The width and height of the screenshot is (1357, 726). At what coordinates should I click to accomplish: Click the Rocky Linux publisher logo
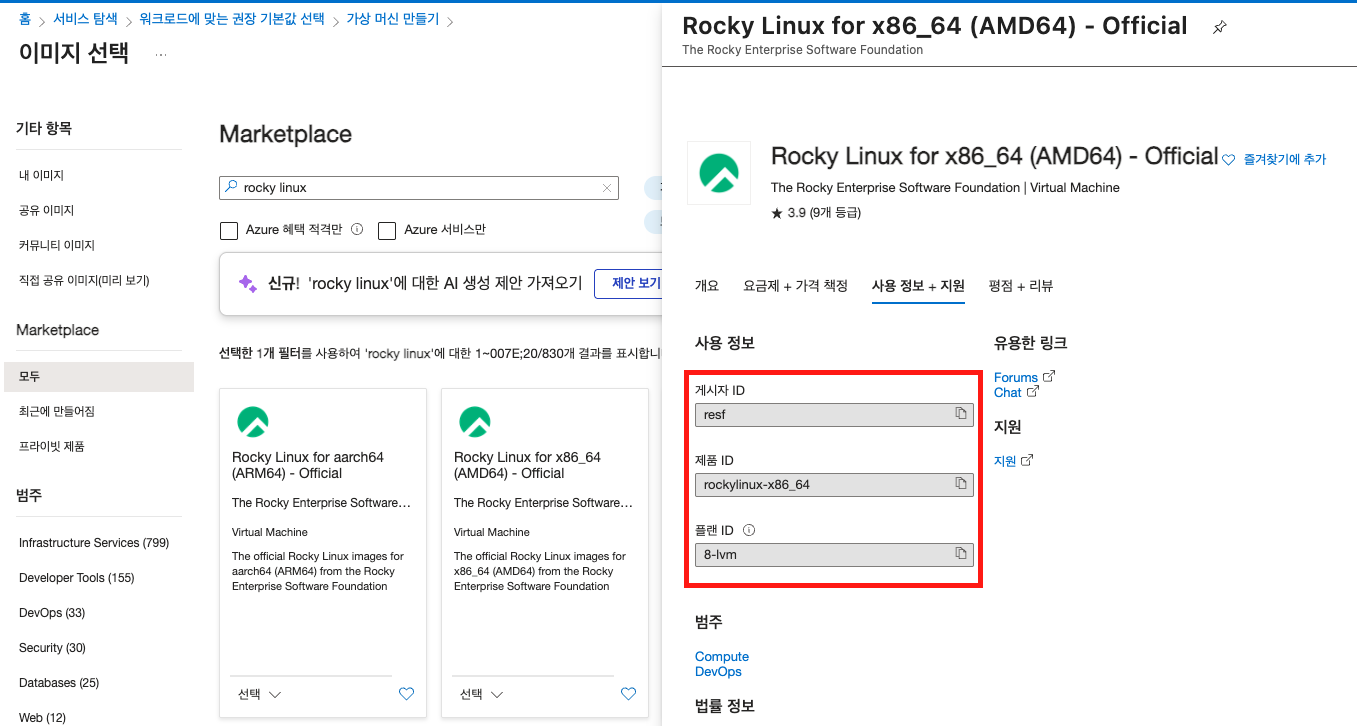(x=718, y=172)
